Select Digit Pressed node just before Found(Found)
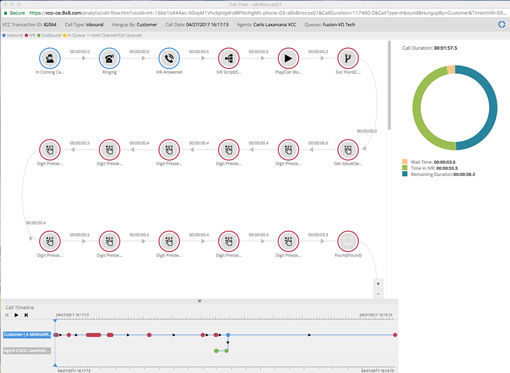Image resolution: width=510 pixels, height=373 pixels. coord(288,241)
